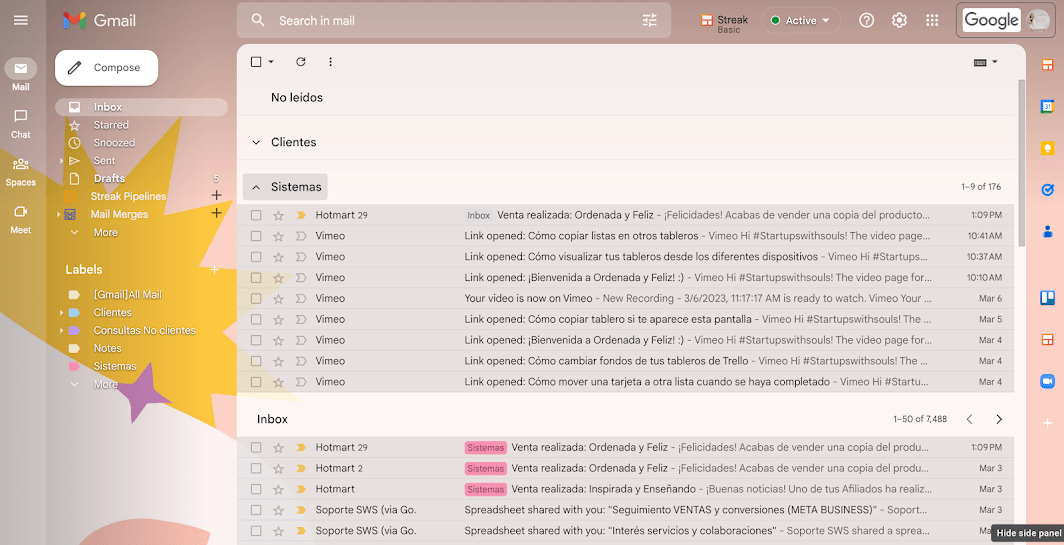The height and width of the screenshot is (545, 1064).
Task: Open the Google apps grid
Action: 932,20
